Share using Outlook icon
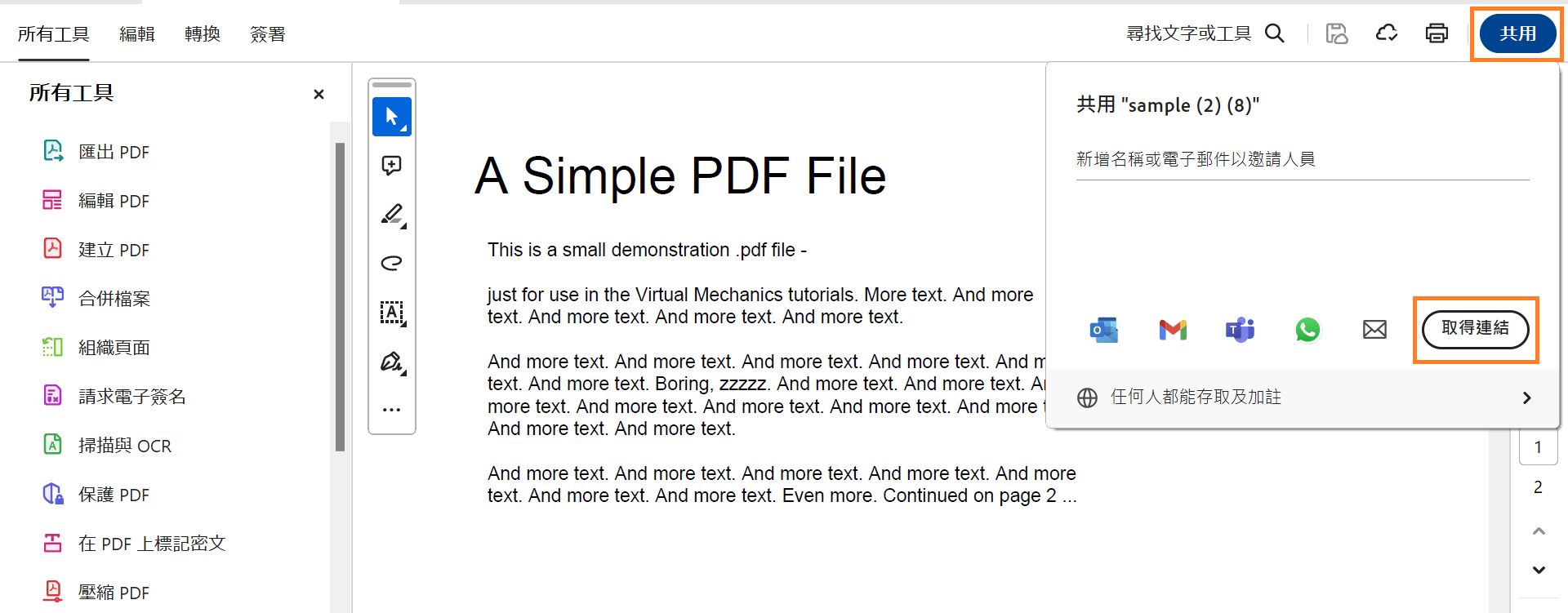The width and height of the screenshot is (1568, 613). pyautogui.click(x=1104, y=330)
